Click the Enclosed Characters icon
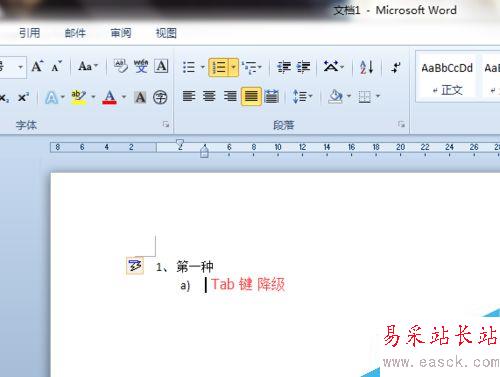The height and width of the screenshot is (377, 500). [x=160, y=97]
